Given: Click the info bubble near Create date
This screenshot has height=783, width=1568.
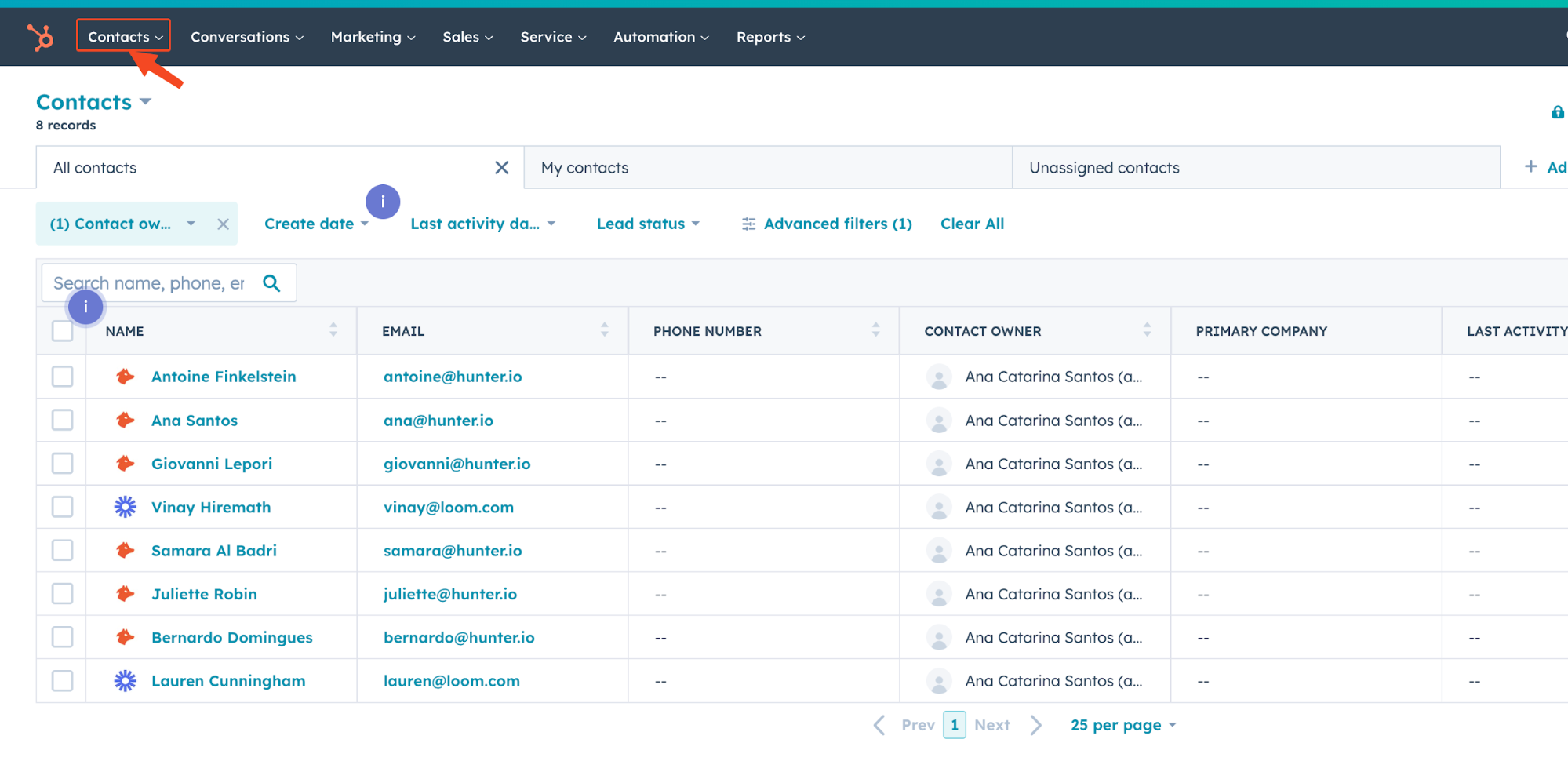Looking at the screenshot, I should [x=383, y=202].
